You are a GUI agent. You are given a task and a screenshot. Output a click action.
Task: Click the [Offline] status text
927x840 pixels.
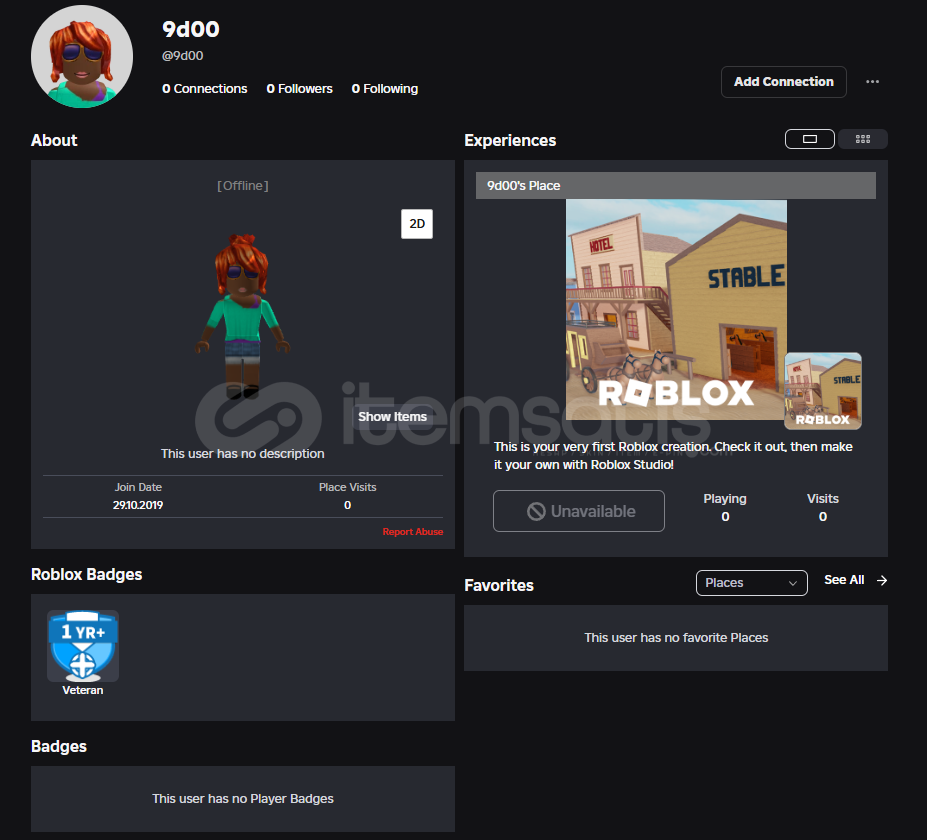(242, 186)
